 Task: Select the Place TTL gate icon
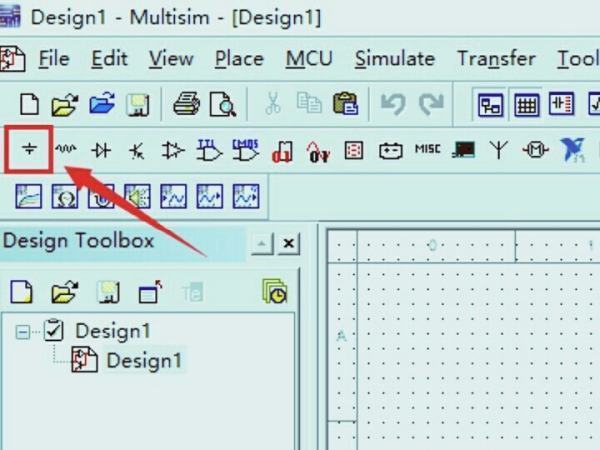pos(209,150)
